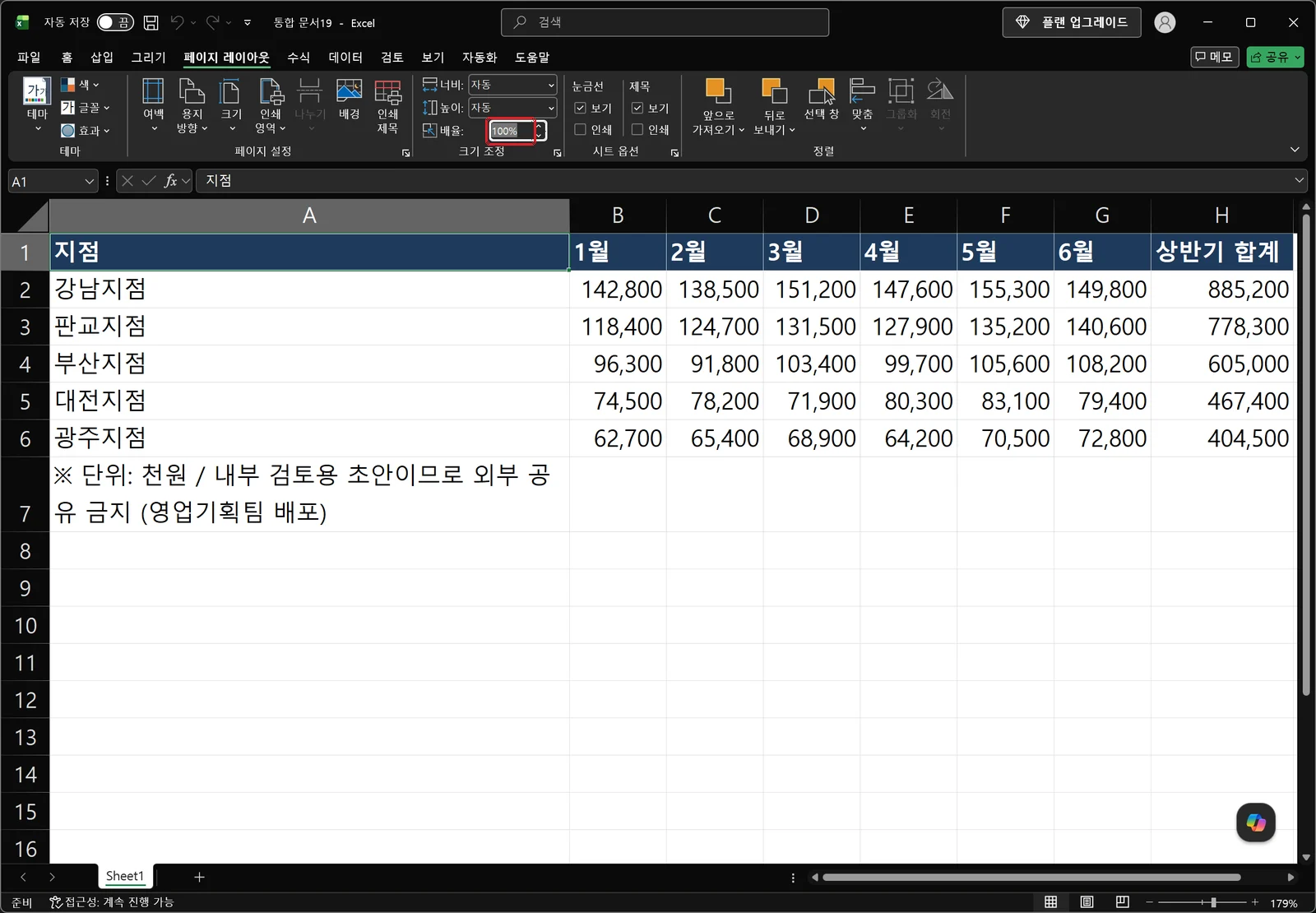This screenshot has height=913, width=1316.
Task: Click the 179% zoom level
Action: click(1284, 903)
